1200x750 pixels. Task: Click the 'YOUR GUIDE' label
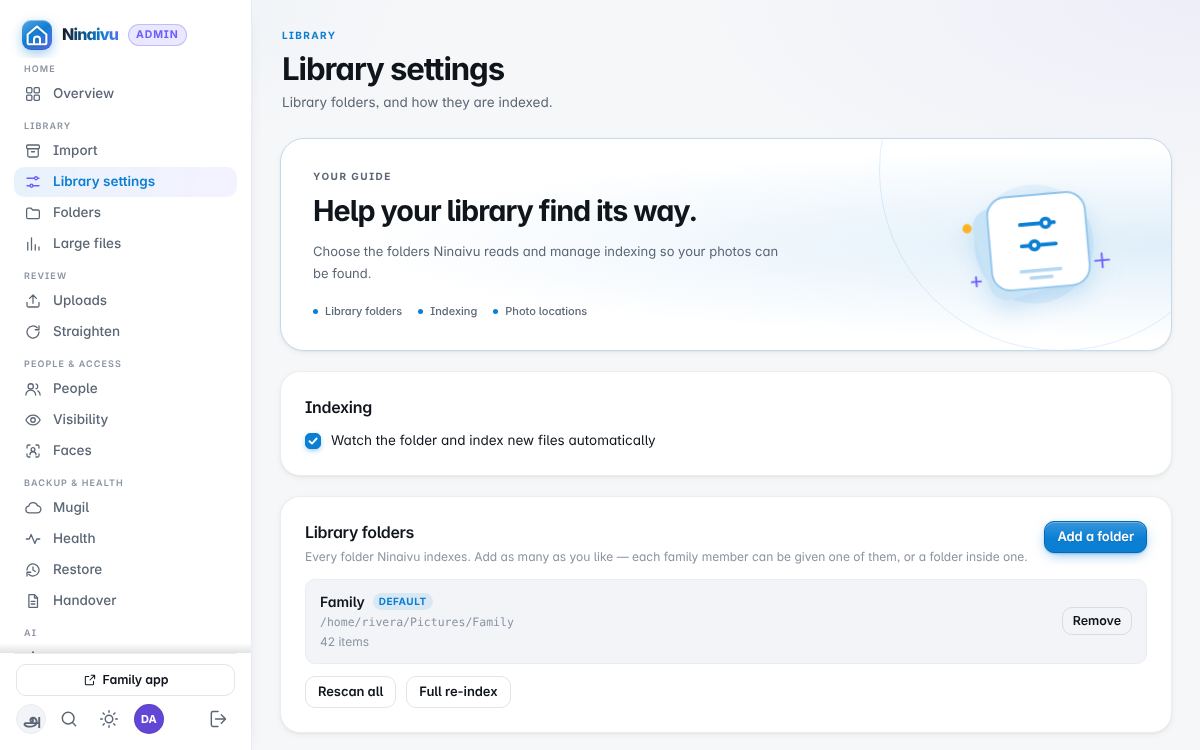point(352,177)
